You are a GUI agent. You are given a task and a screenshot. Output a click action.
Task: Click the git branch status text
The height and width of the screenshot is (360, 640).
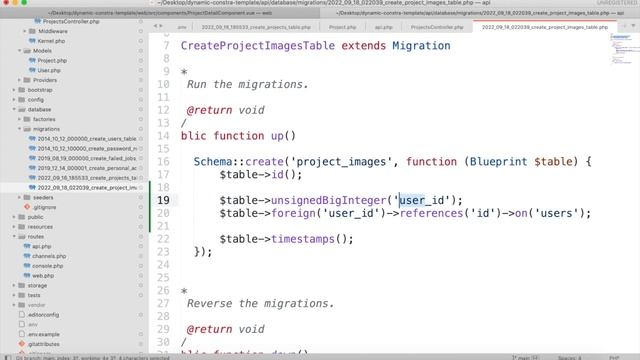[93, 358]
